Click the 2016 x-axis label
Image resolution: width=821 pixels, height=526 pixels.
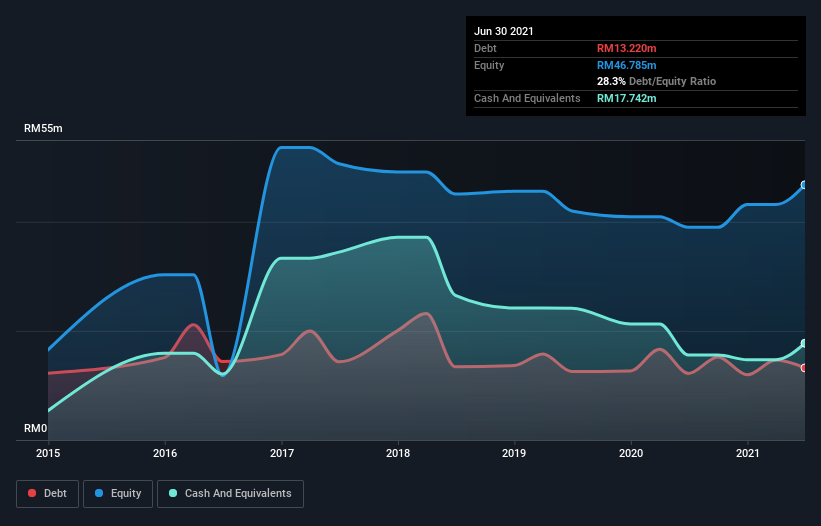click(165, 453)
